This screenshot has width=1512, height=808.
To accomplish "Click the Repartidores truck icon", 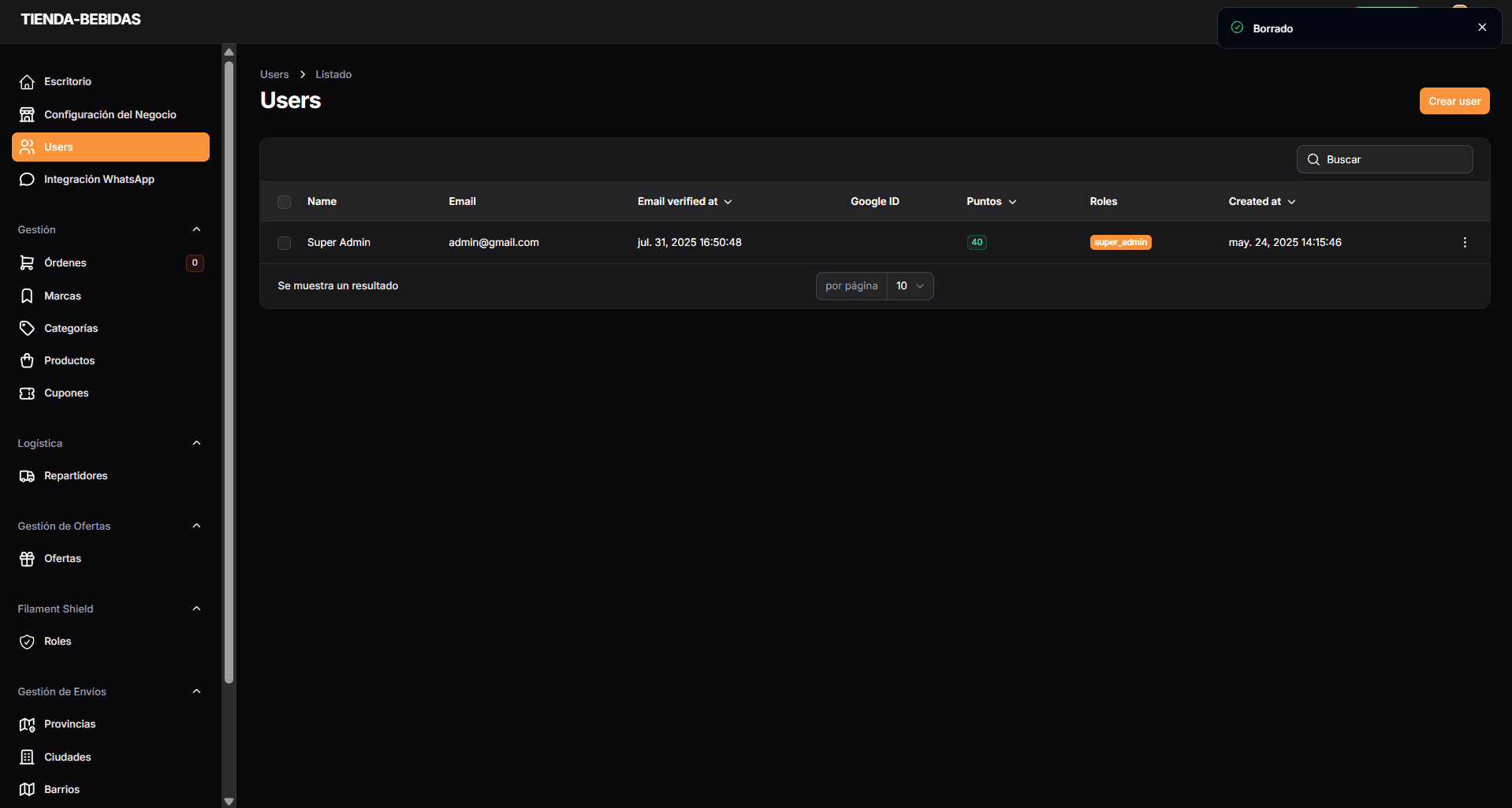I will click(x=27, y=476).
